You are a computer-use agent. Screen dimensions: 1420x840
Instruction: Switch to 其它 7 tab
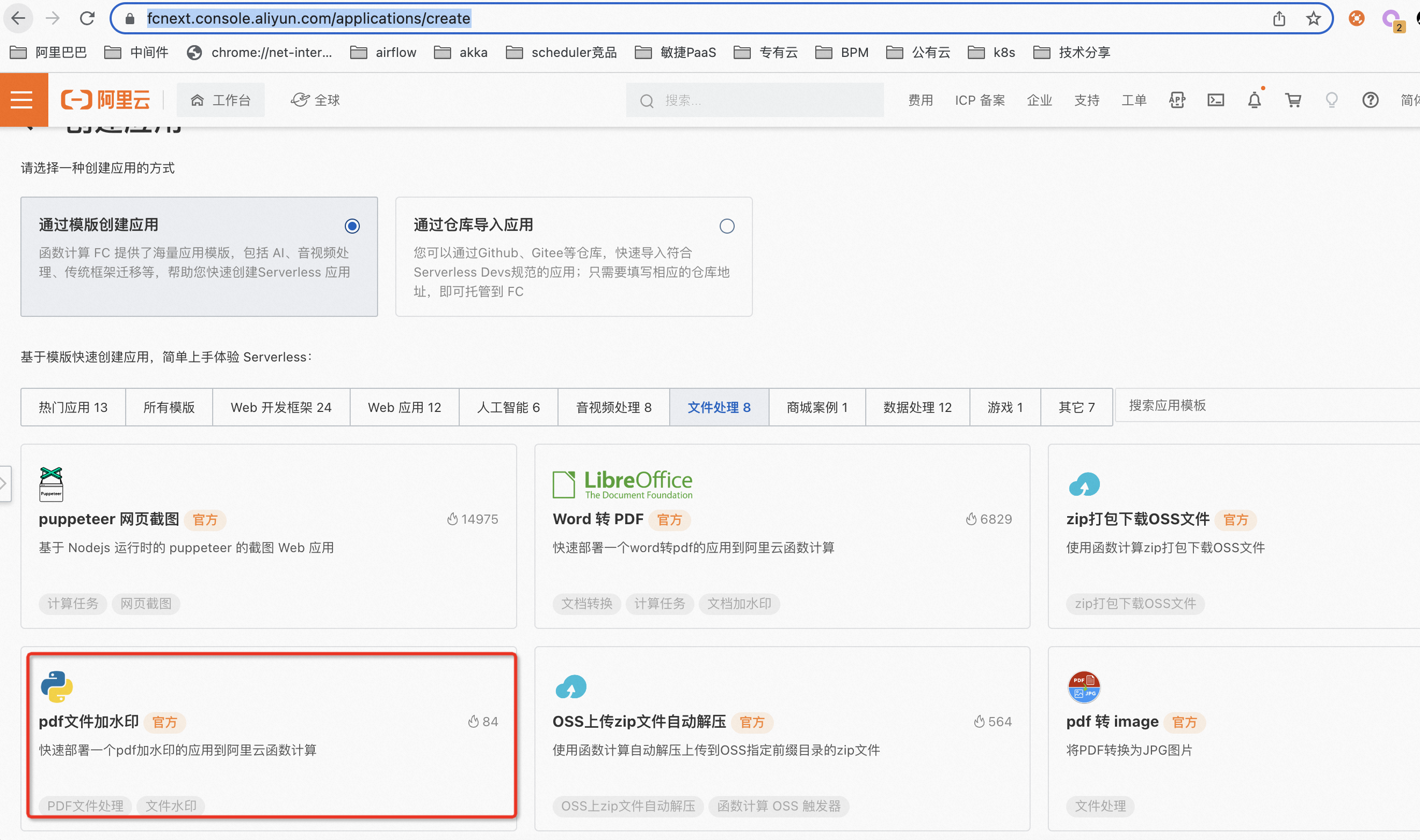[x=1076, y=407]
